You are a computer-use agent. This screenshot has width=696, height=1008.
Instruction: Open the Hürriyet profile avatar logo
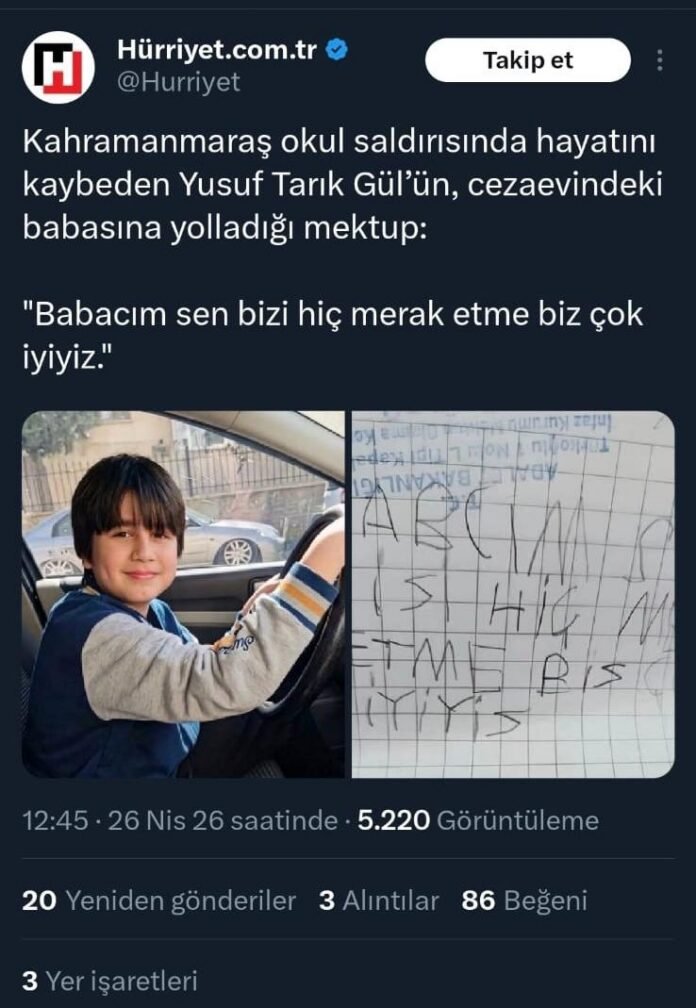click(x=58, y=67)
